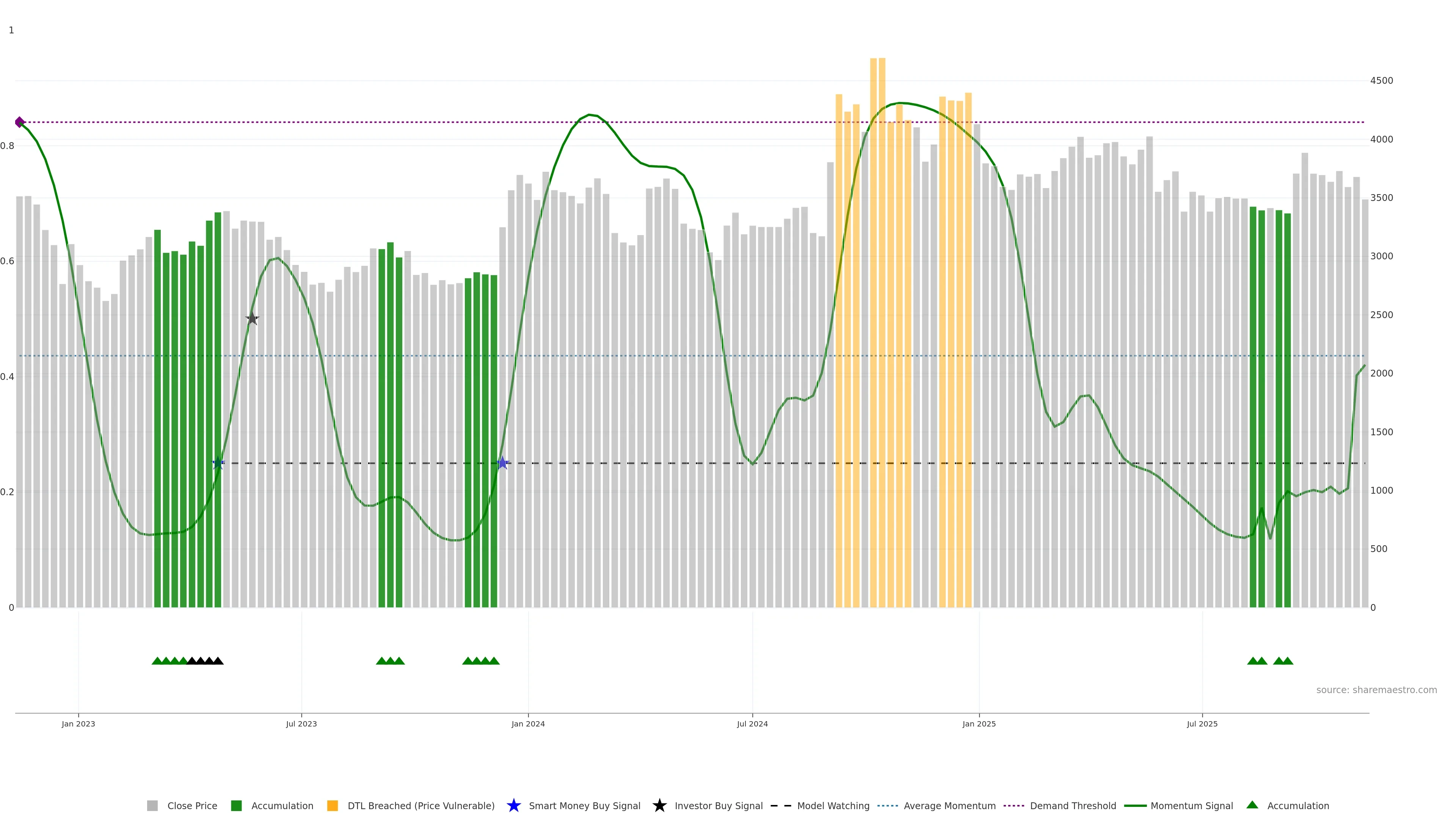Click the purple diamond Demand Threshold marker
The image size is (1456, 819).
click(20, 122)
